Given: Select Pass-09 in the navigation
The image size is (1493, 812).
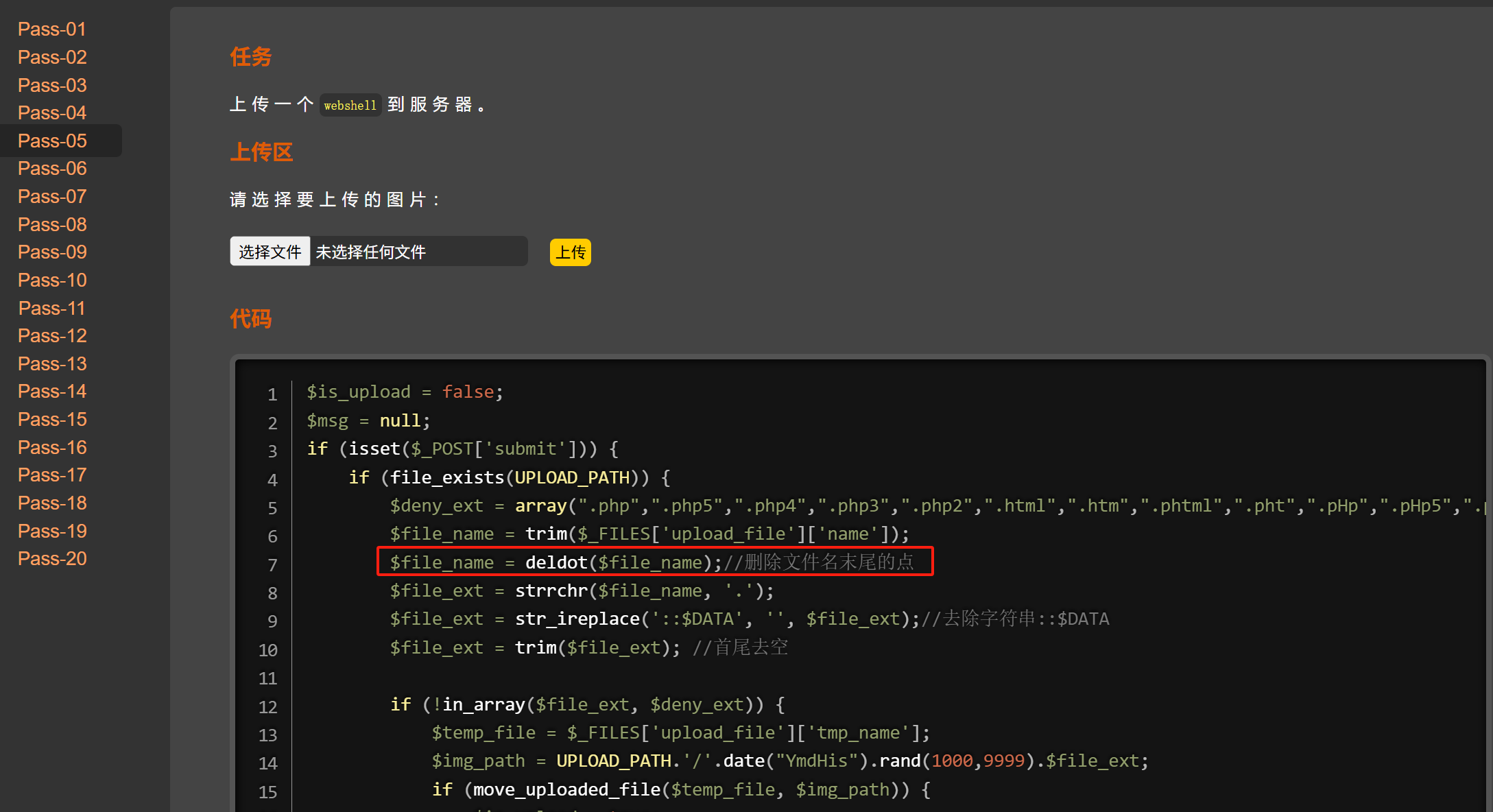Looking at the screenshot, I should [52, 252].
